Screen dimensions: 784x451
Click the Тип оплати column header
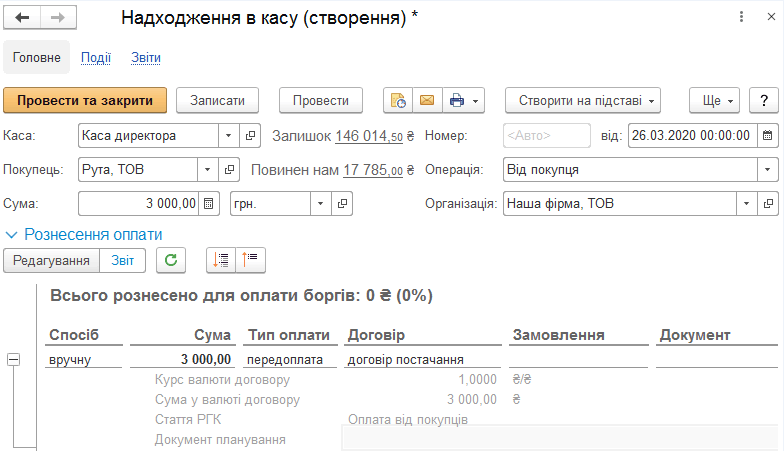[x=289, y=334]
